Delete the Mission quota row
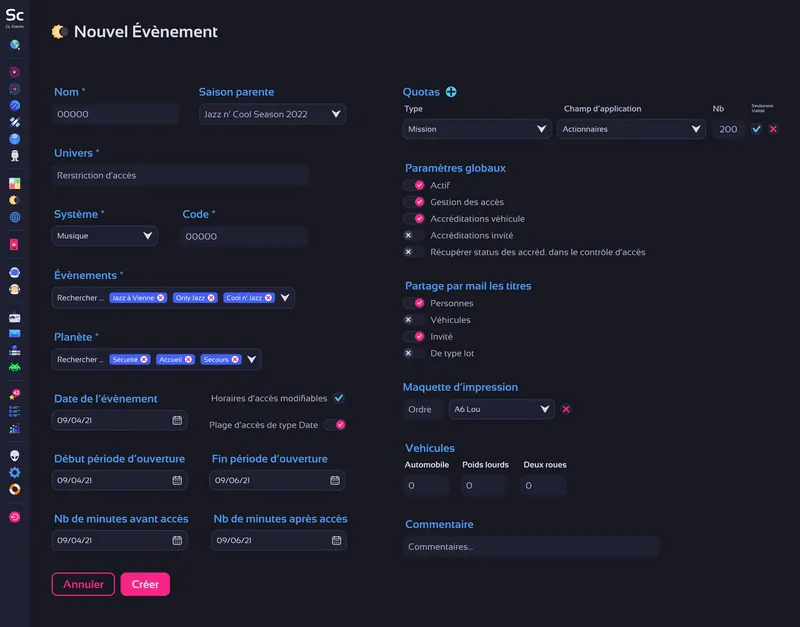Image resolution: width=800 pixels, height=627 pixels. [x=773, y=129]
